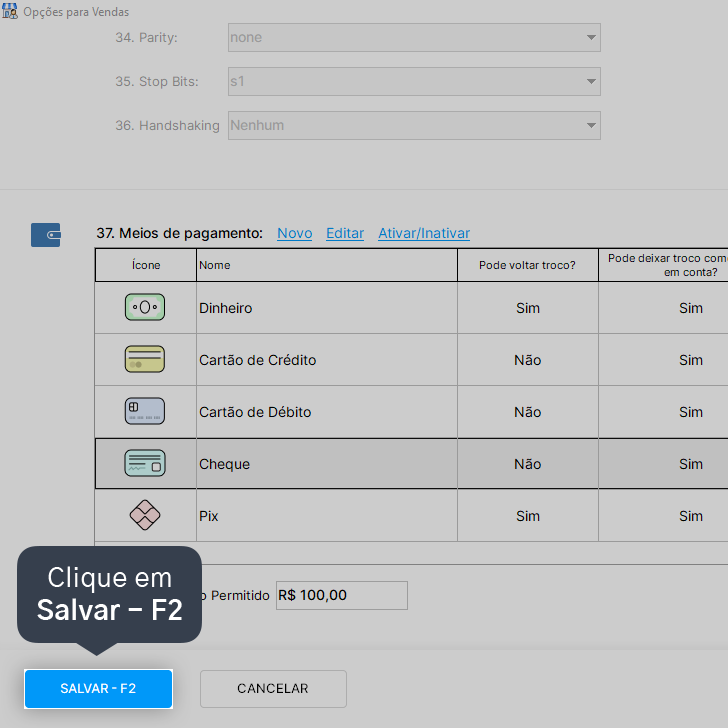Screen dimensions: 728x728
Task: Click the blue wallet icon
Action: (x=46, y=235)
